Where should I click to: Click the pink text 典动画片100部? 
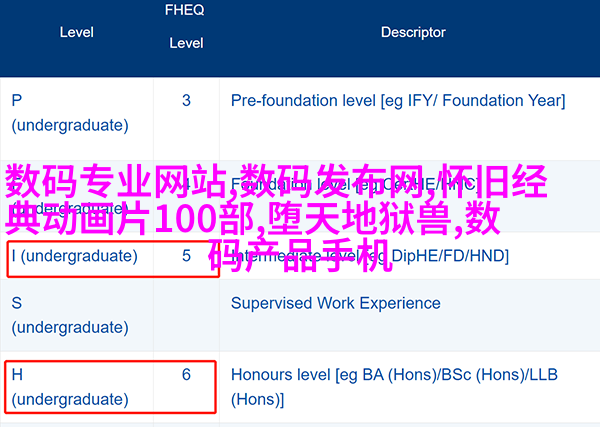(x=129, y=218)
